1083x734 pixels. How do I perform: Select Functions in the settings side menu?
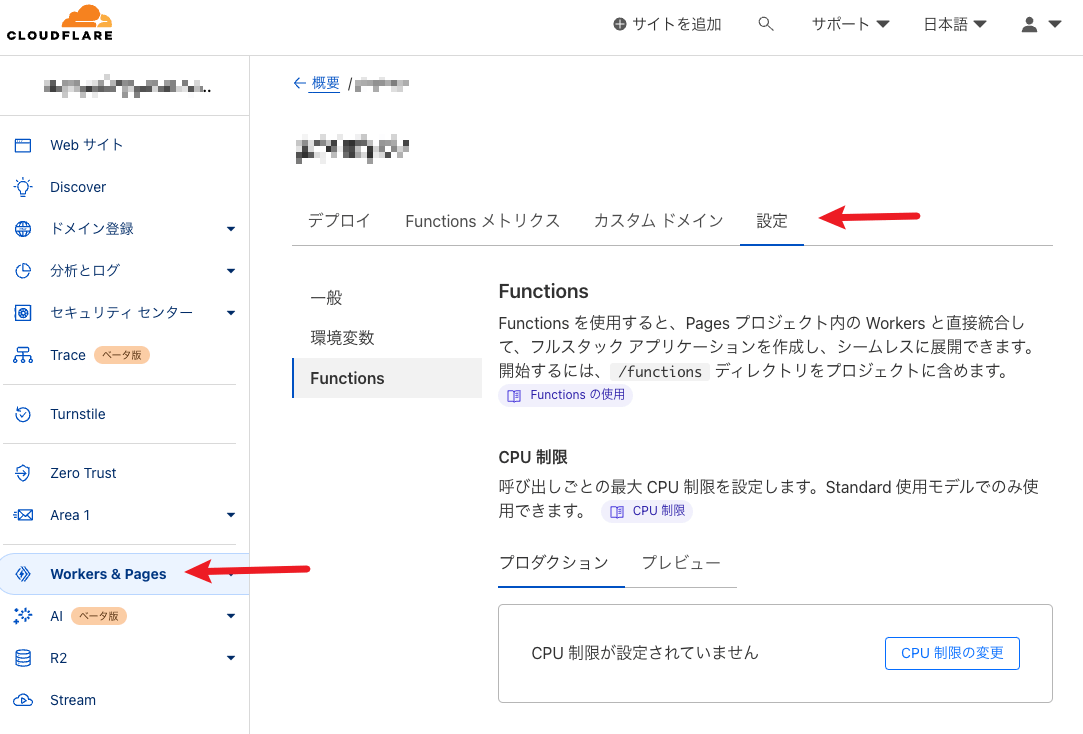(387, 378)
